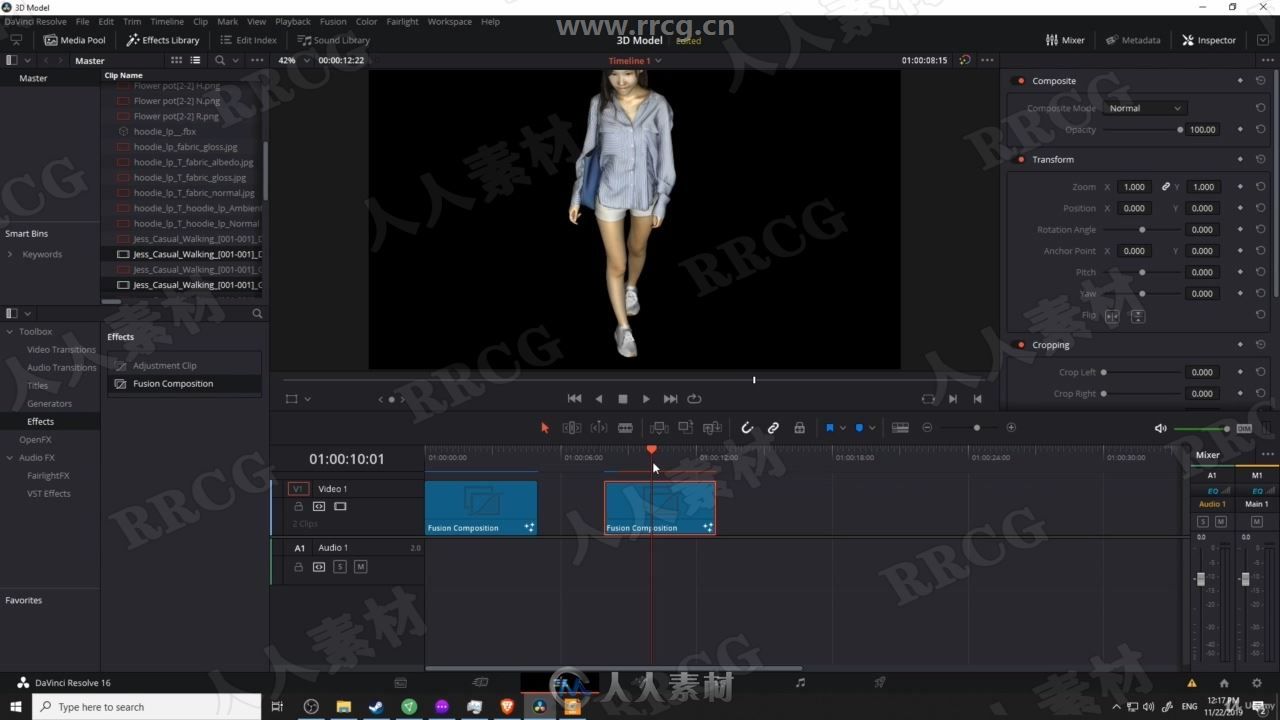Select Video Transitions in Toolbox
This screenshot has height=720, width=1280.
pyautogui.click(x=61, y=349)
